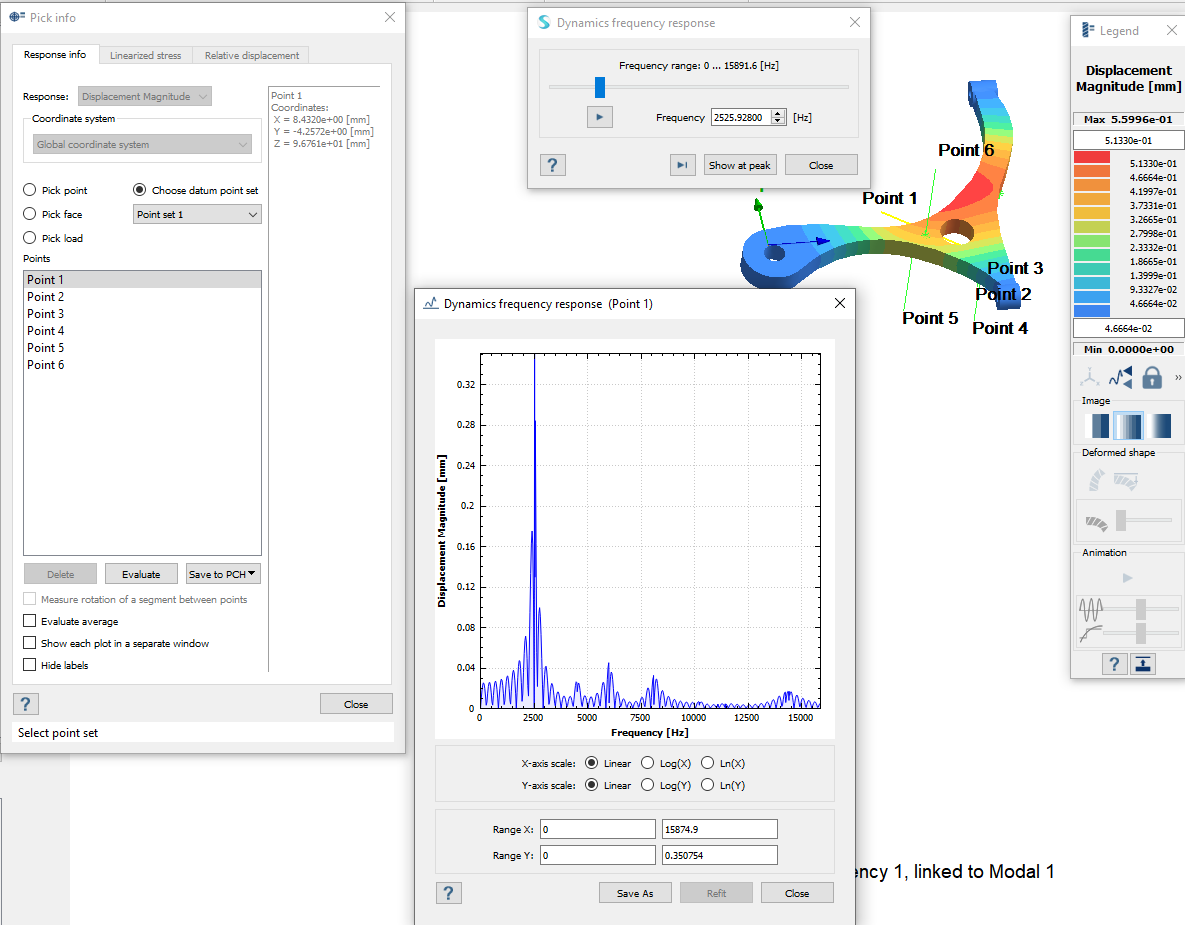The width and height of the screenshot is (1185, 925).
Task: Click the Range Y maximum field 0.350754
Action: pos(719,855)
